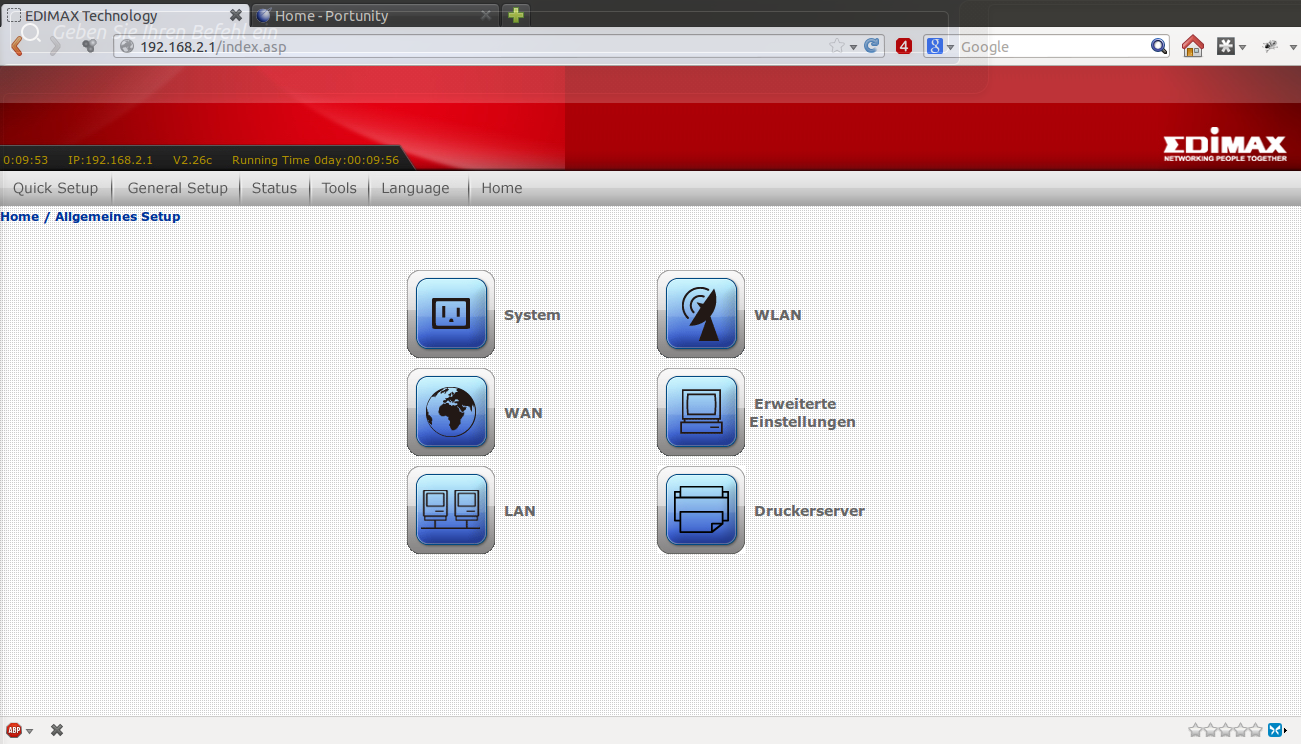
Task: Click the page reload icon
Action: (872, 46)
